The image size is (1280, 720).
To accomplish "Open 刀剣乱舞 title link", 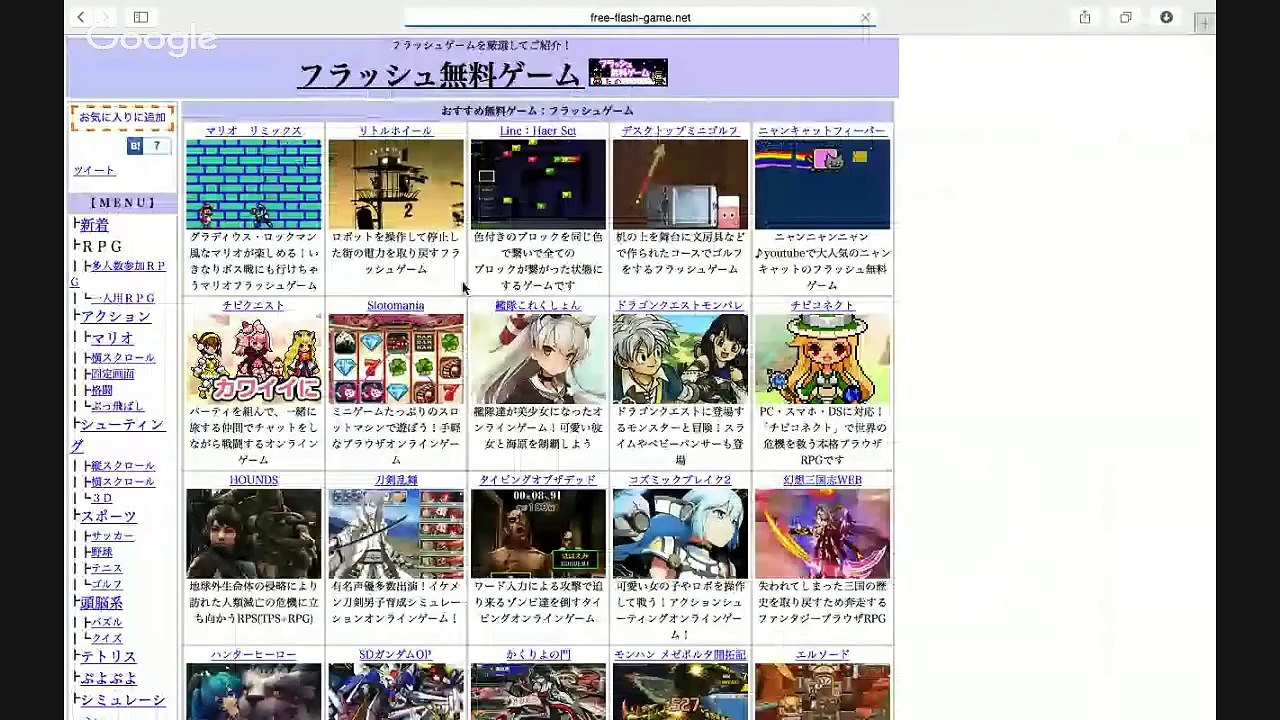I will click(x=396, y=480).
